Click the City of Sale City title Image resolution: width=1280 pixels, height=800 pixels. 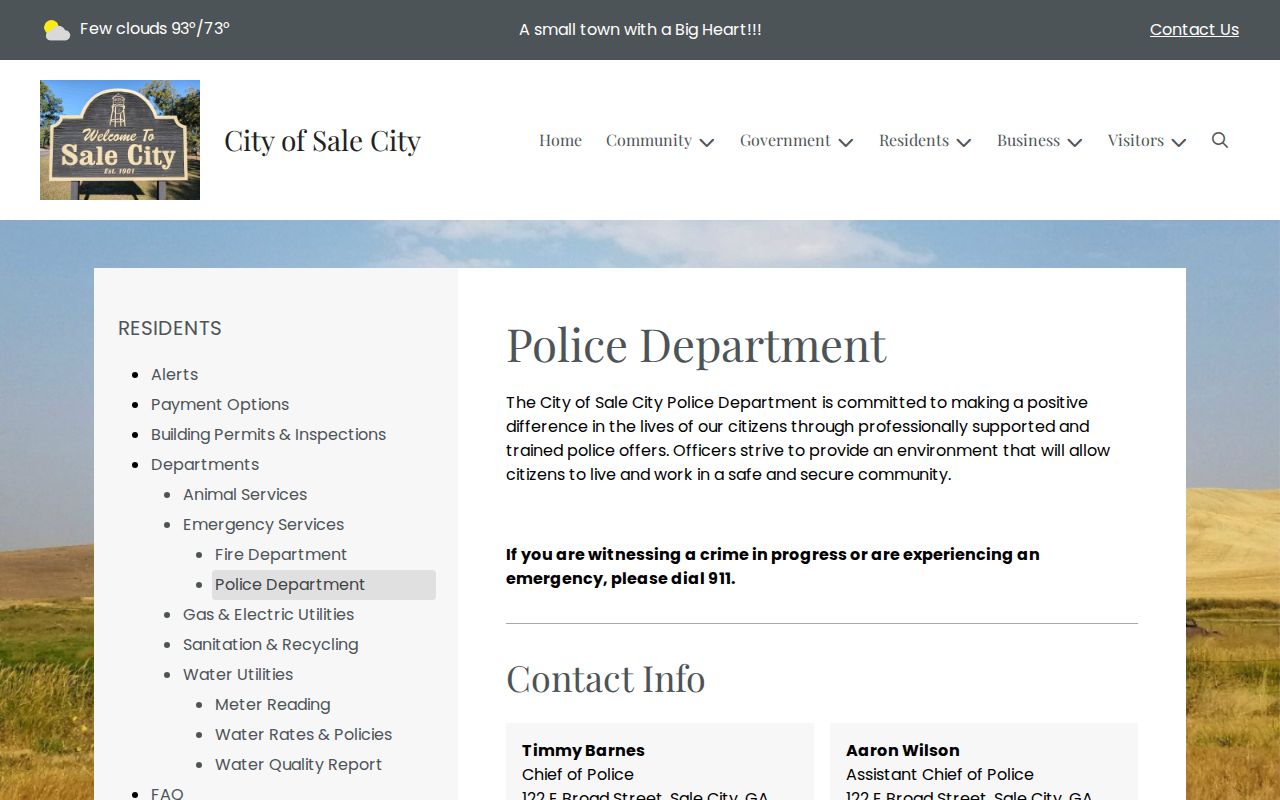click(x=322, y=140)
